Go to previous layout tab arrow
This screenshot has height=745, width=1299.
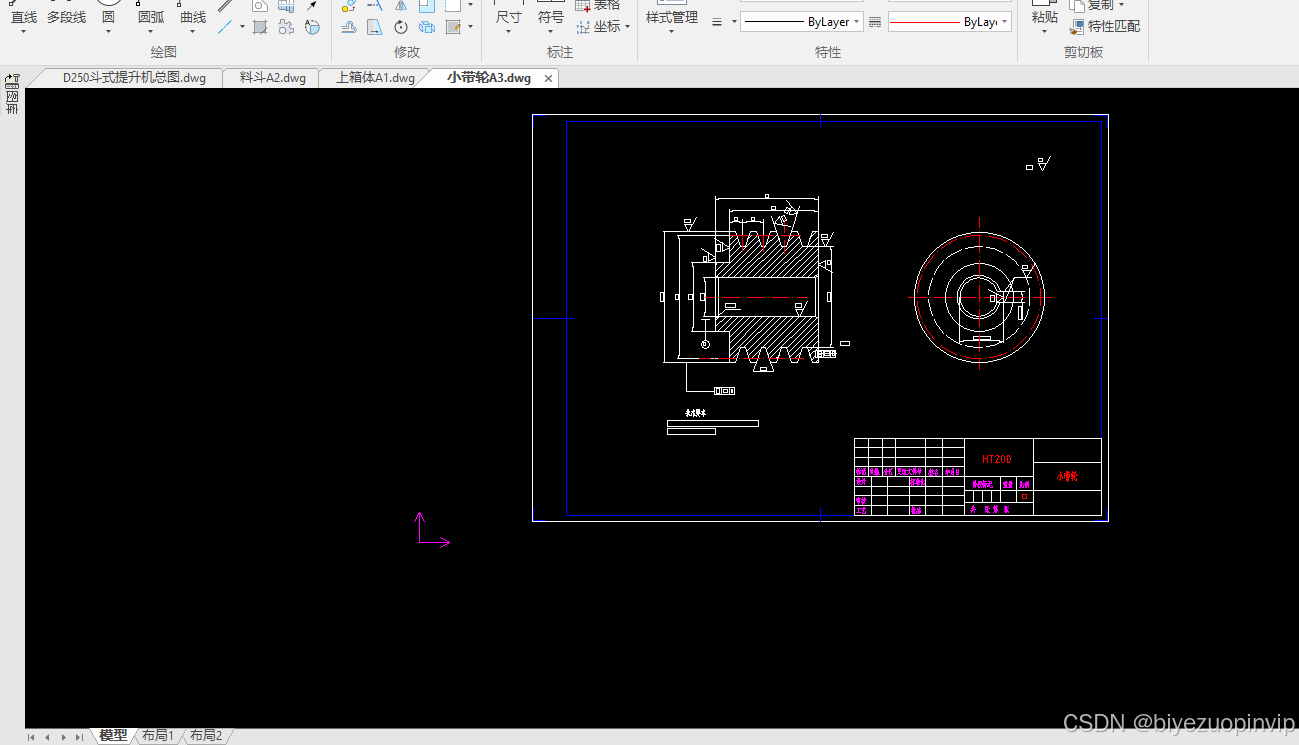click(47, 737)
